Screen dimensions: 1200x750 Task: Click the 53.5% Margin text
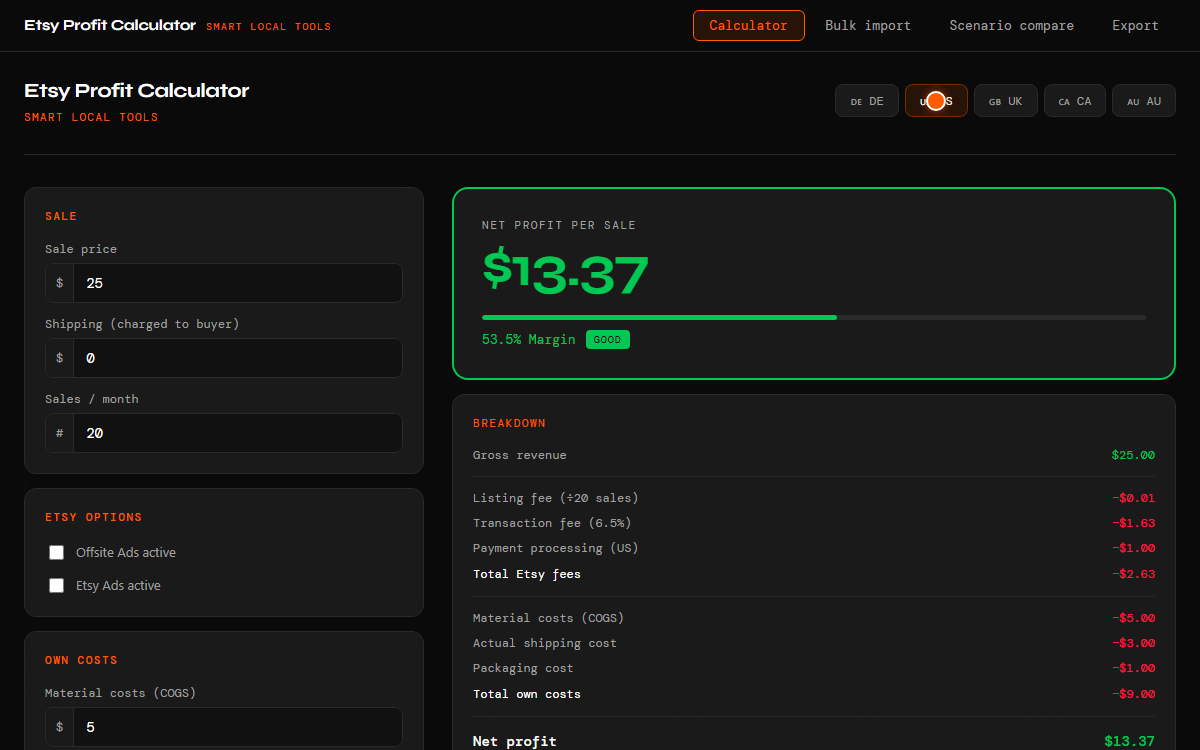[x=529, y=340]
